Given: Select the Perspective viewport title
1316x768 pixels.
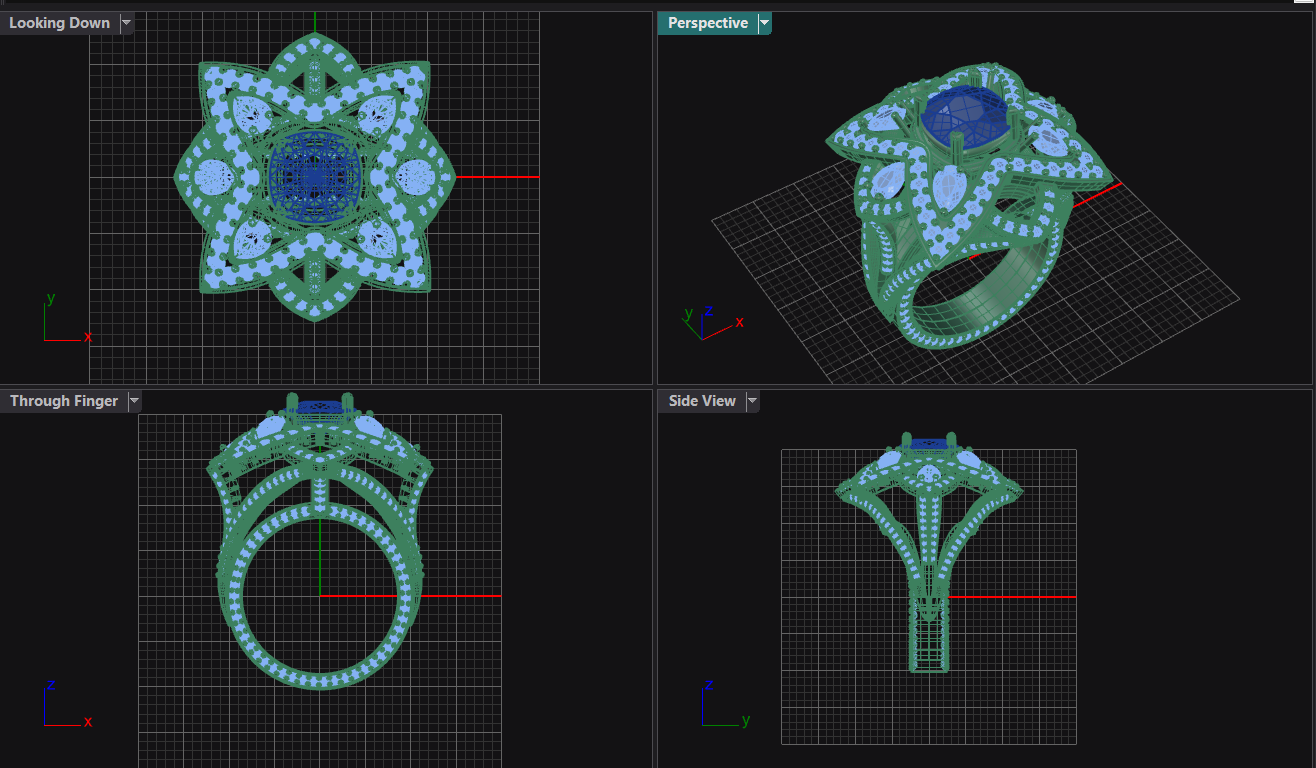Looking at the screenshot, I should click(707, 23).
